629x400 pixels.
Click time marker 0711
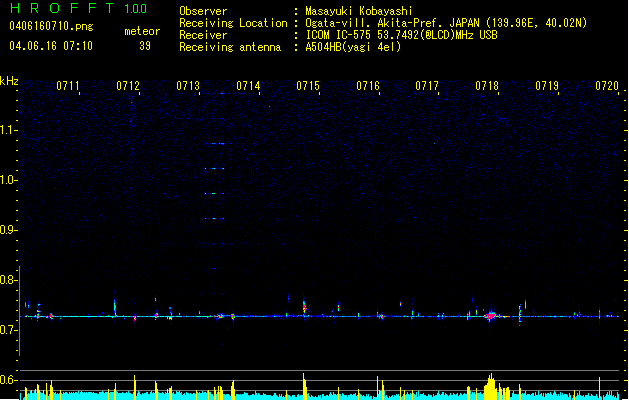(x=67, y=86)
